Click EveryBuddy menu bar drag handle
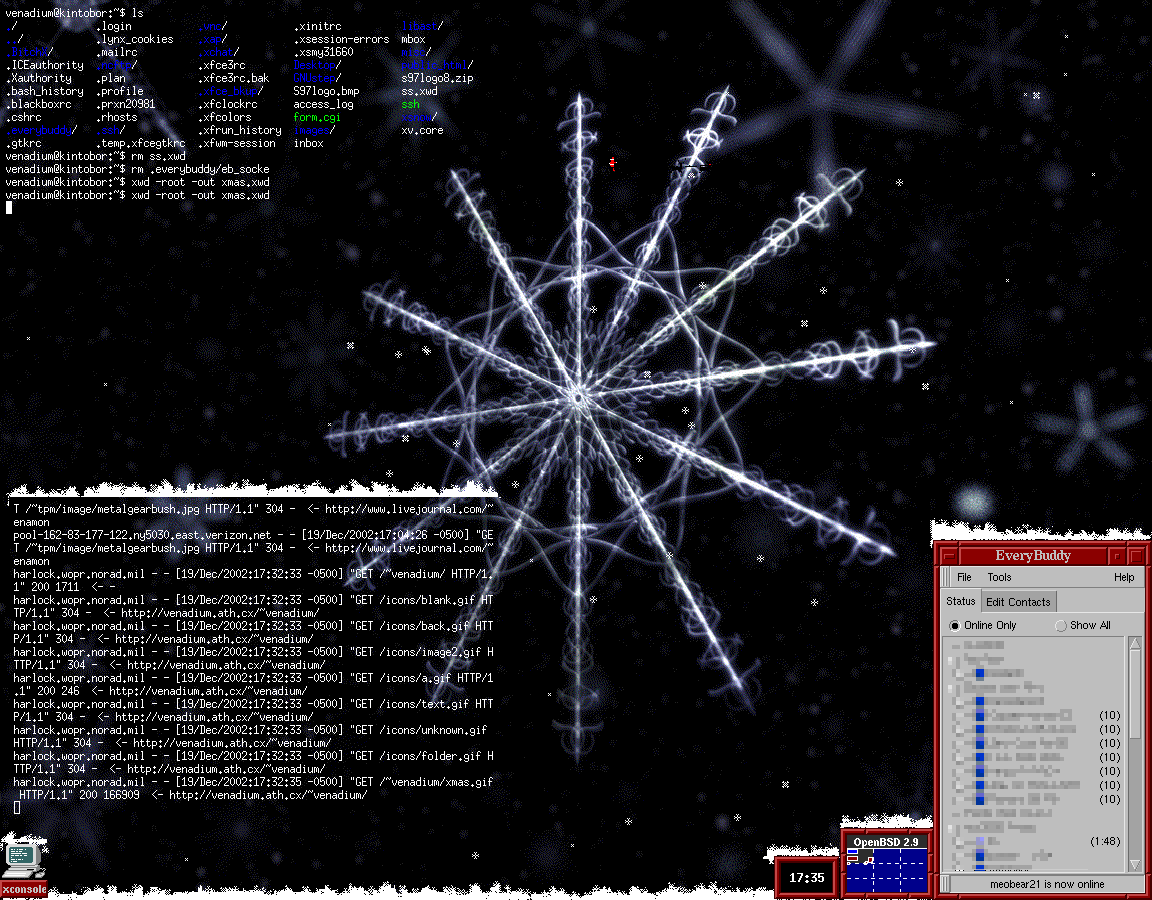Viewport: 1152px width, 900px height. pyautogui.click(x=945, y=577)
